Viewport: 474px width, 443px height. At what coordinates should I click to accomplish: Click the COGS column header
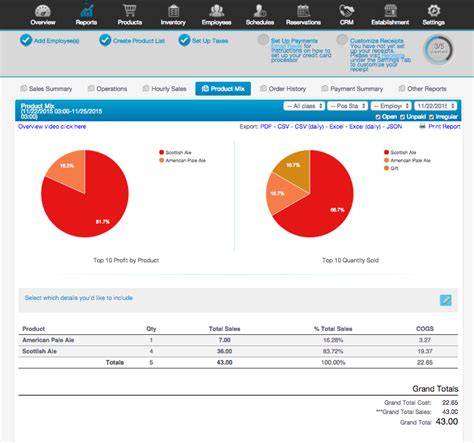[425, 329]
